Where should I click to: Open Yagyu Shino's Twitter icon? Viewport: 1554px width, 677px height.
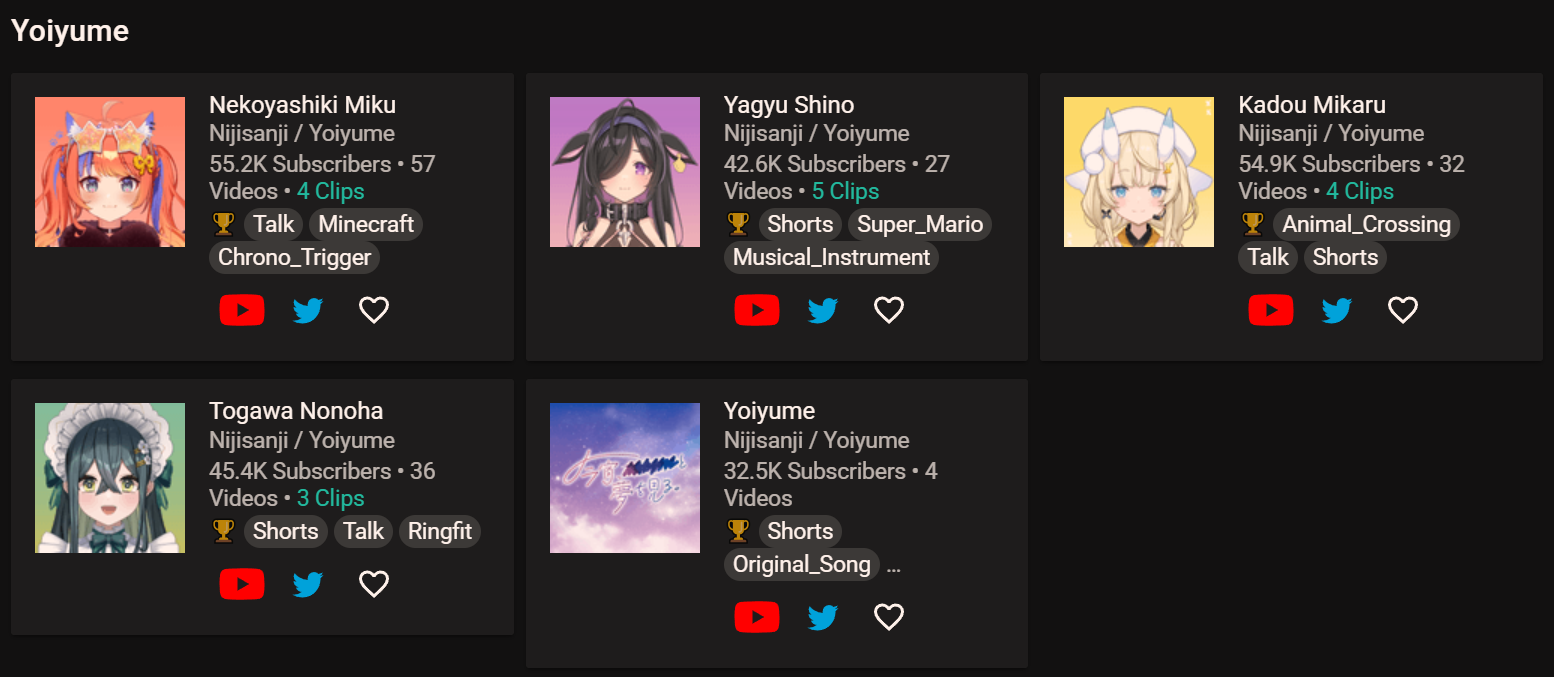[x=822, y=310]
